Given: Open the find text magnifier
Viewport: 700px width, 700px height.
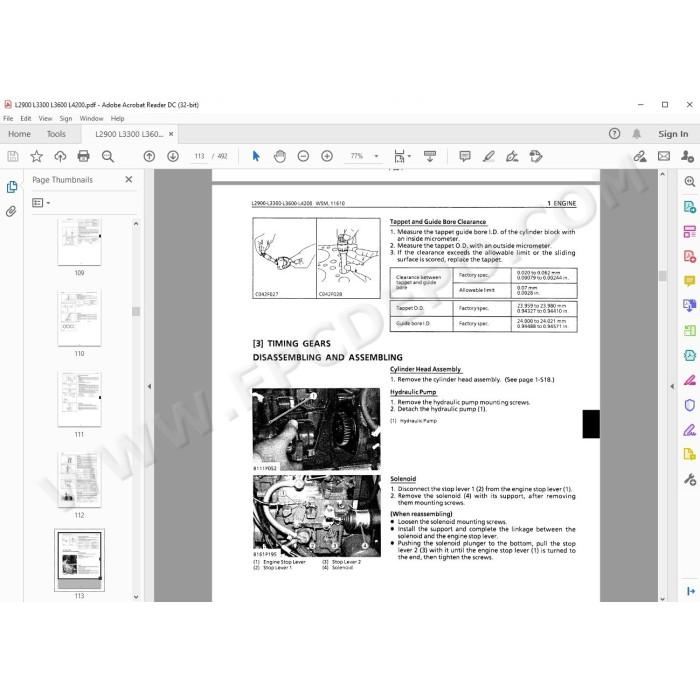Looking at the screenshot, I should click(x=108, y=156).
